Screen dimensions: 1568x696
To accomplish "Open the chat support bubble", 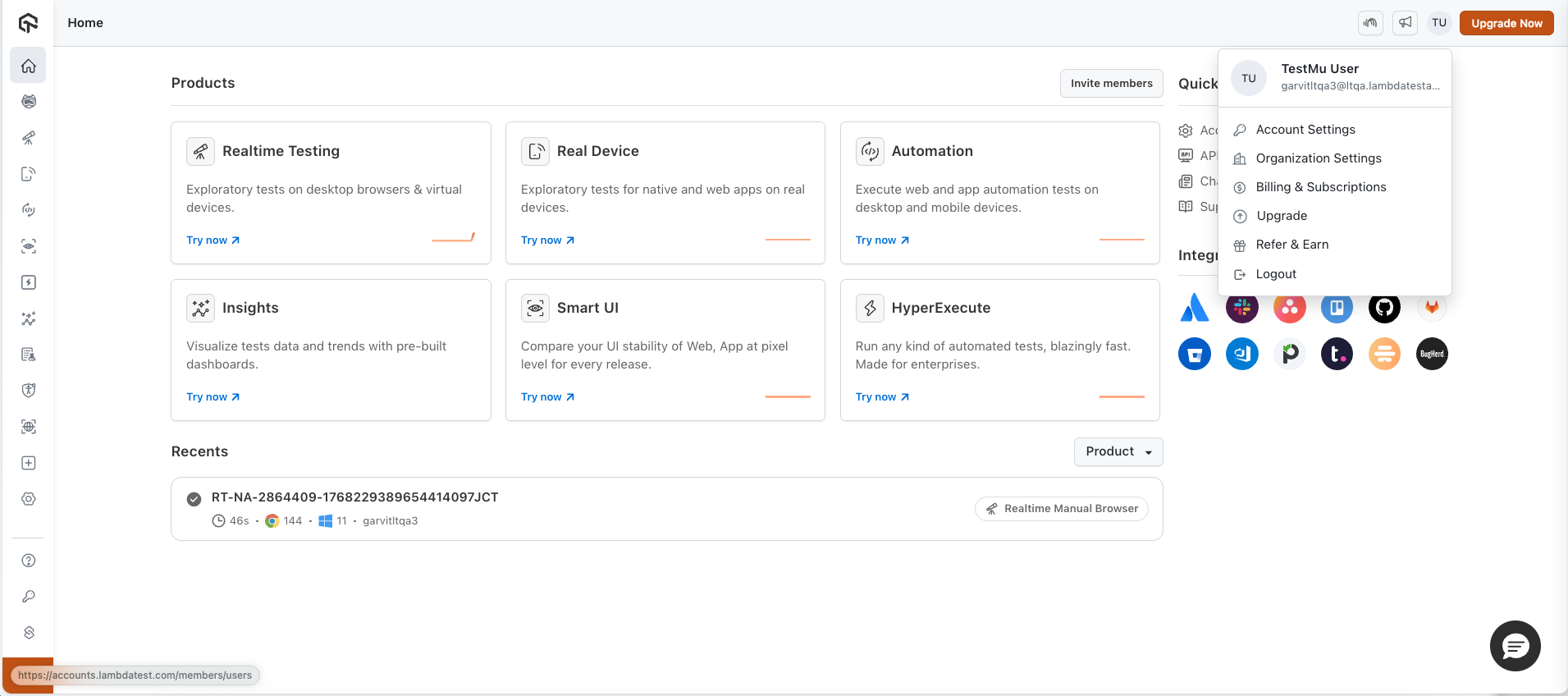I will pyautogui.click(x=1515, y=646).
